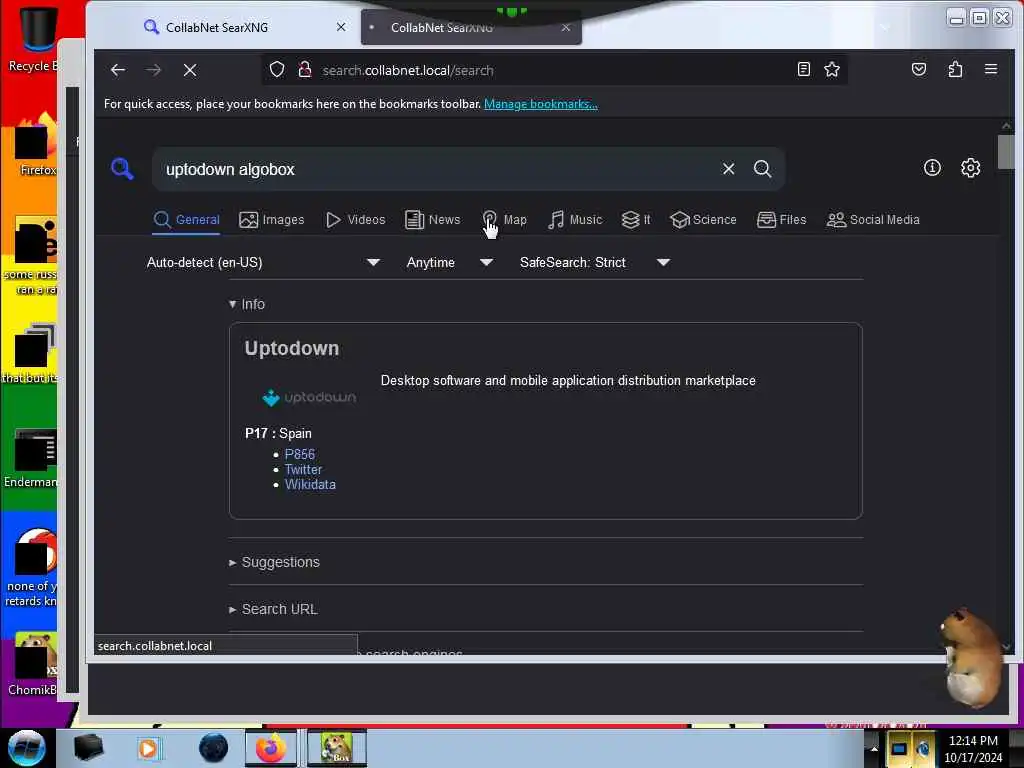Bookmark this page with the star icon
1024x768 pixels.
point(832,69)
